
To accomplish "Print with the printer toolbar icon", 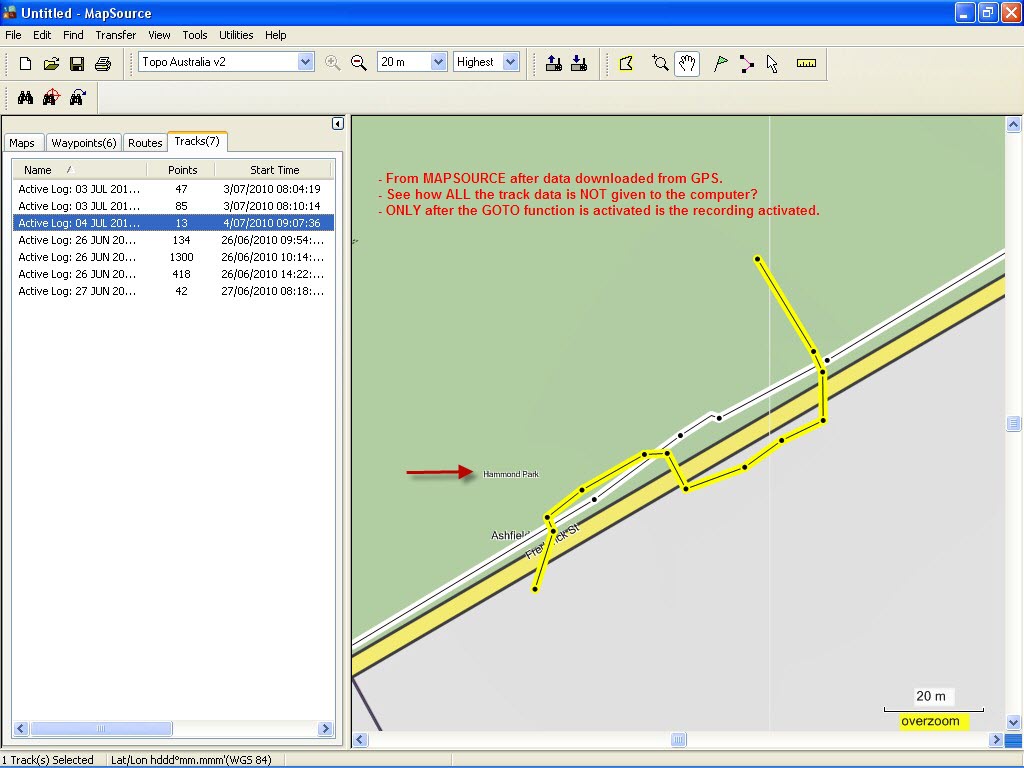I will [103, 63].
